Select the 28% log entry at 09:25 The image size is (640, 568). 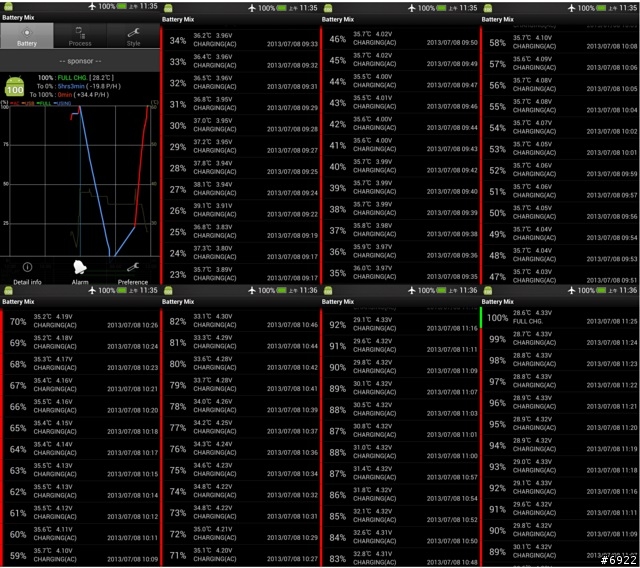[x=240, y=168]
